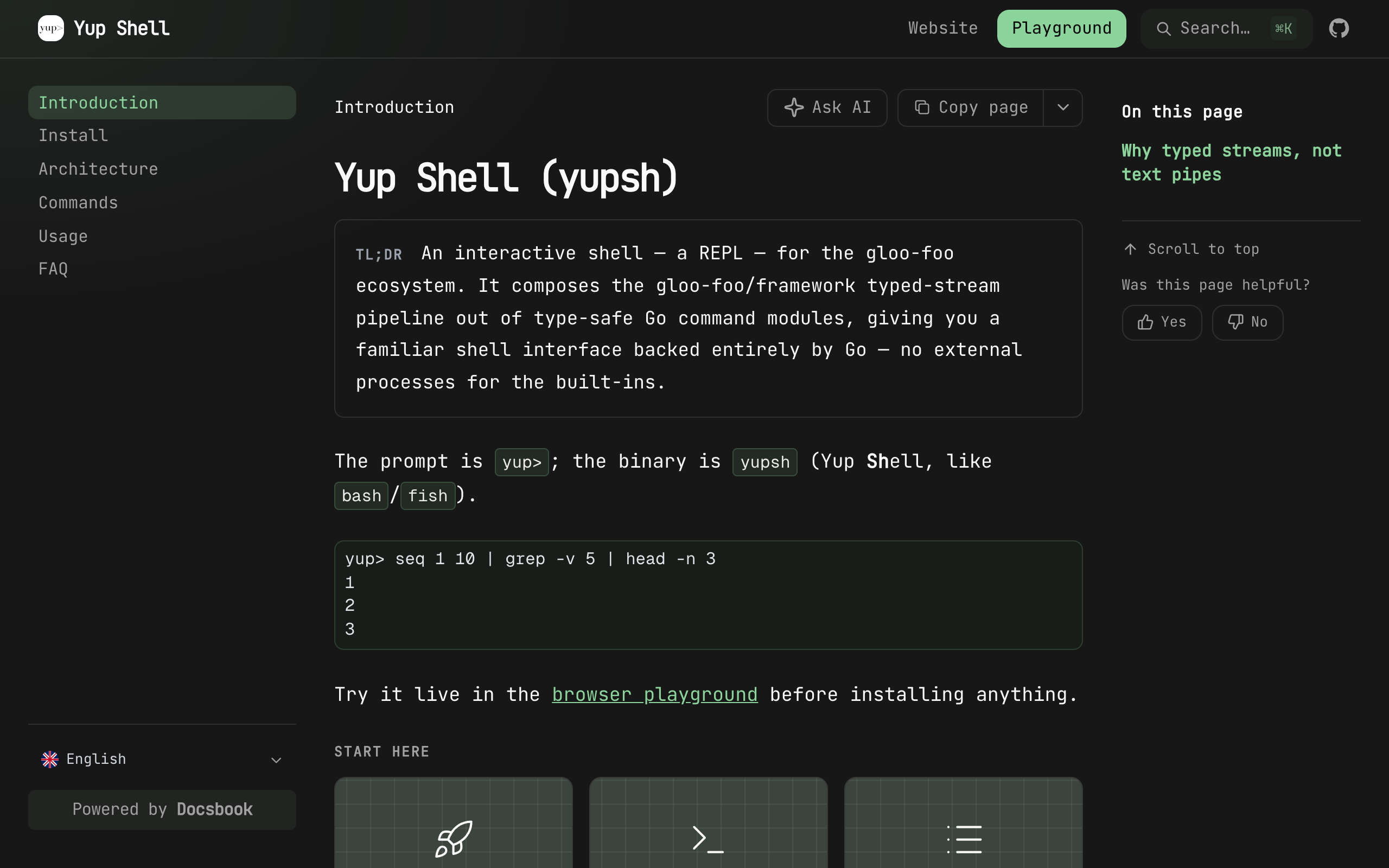Open the Playground button
The image size is (1389, 868).
coord(1061,28)
